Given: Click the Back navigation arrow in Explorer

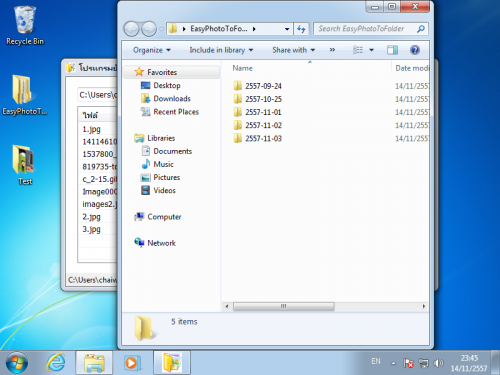Looking at the screenshot, I should pos(131,29).
